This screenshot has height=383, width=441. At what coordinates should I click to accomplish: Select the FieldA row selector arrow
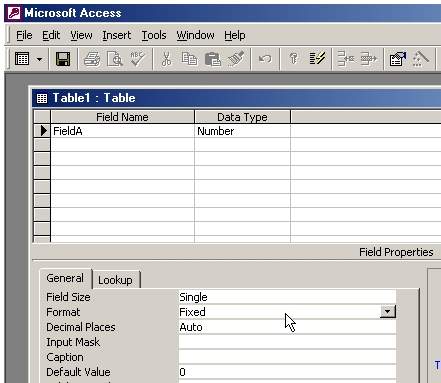coord(42,131)
